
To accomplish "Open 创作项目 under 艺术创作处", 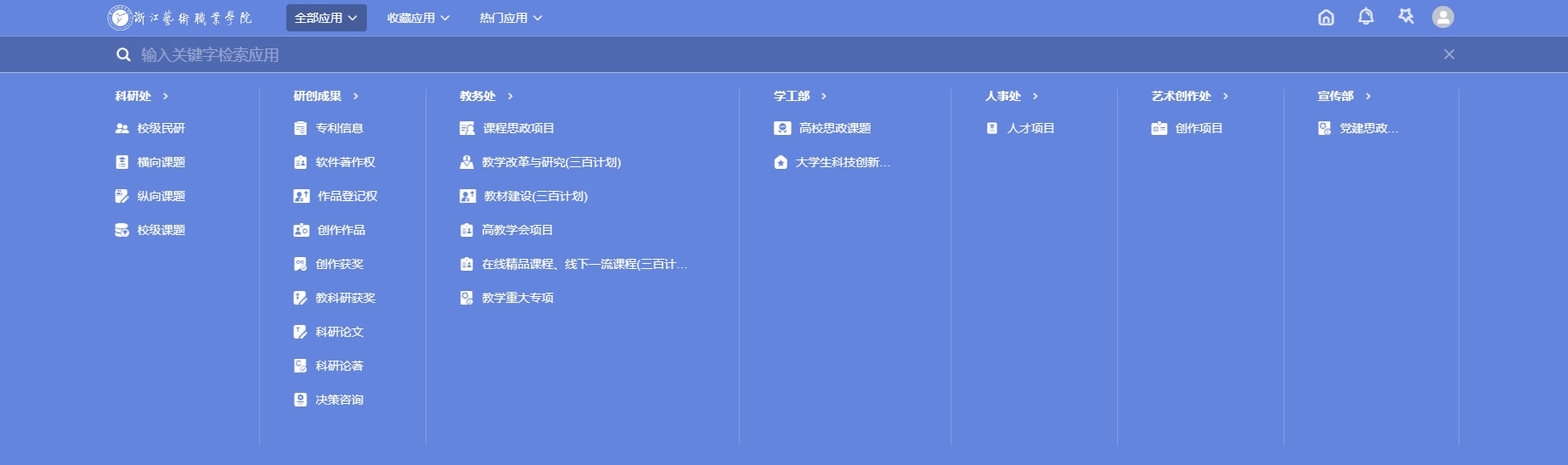I will (1199, 128).
